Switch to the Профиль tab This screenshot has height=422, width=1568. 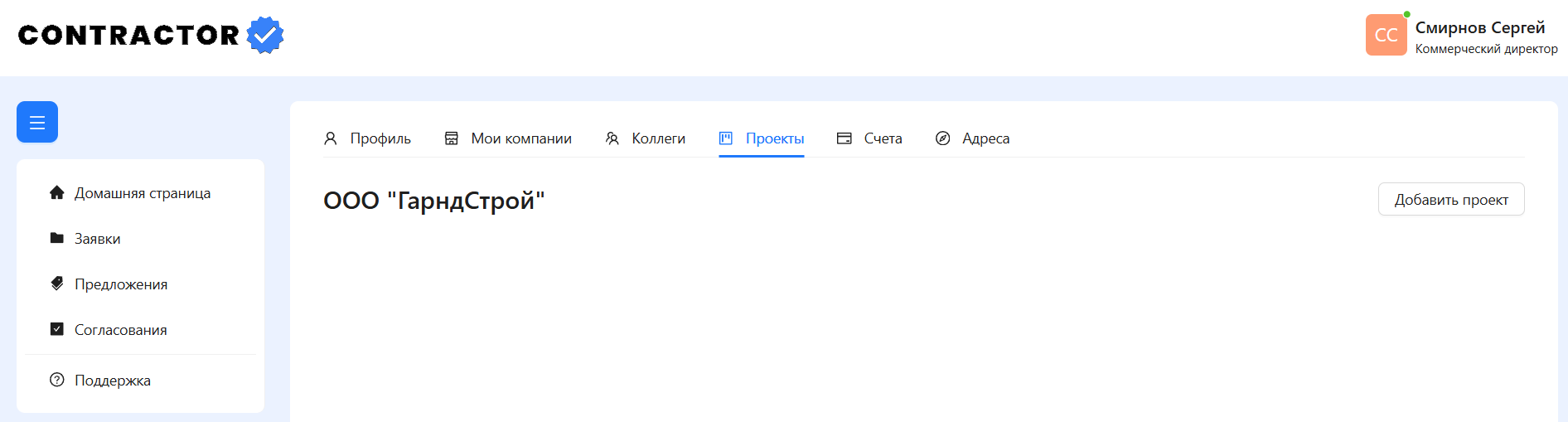367,138
